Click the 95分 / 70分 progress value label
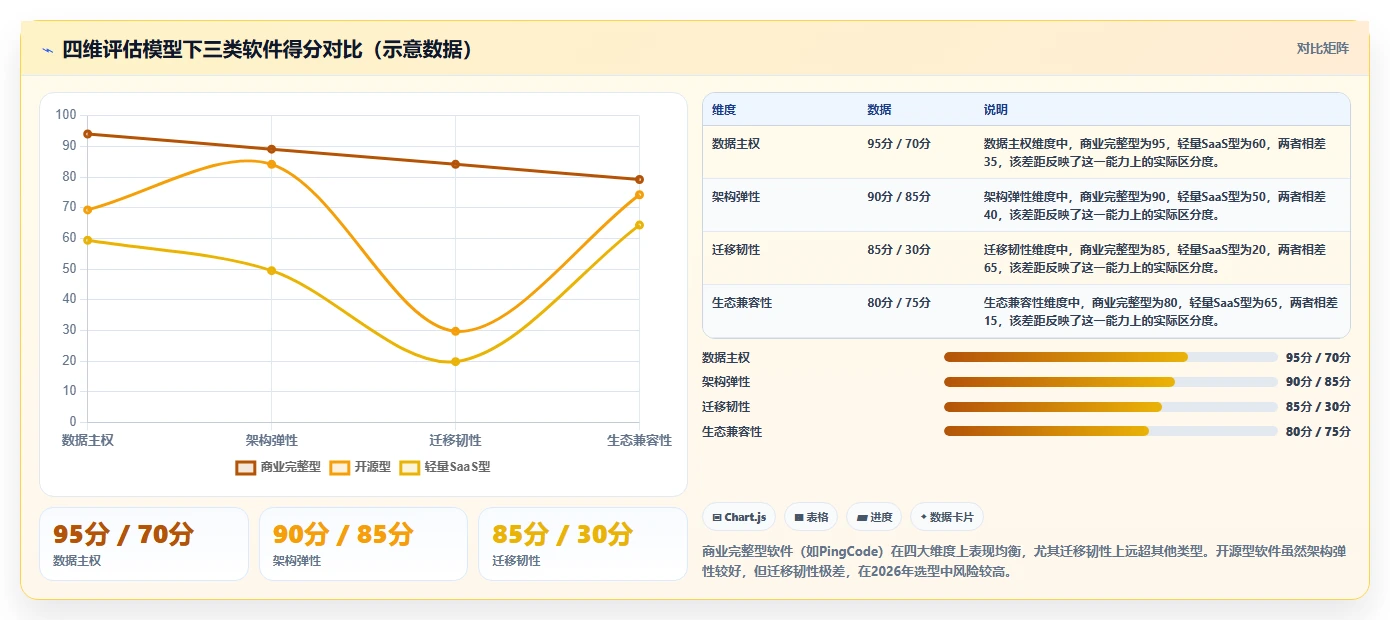 pyautogui.click(x=1318, y=357)
